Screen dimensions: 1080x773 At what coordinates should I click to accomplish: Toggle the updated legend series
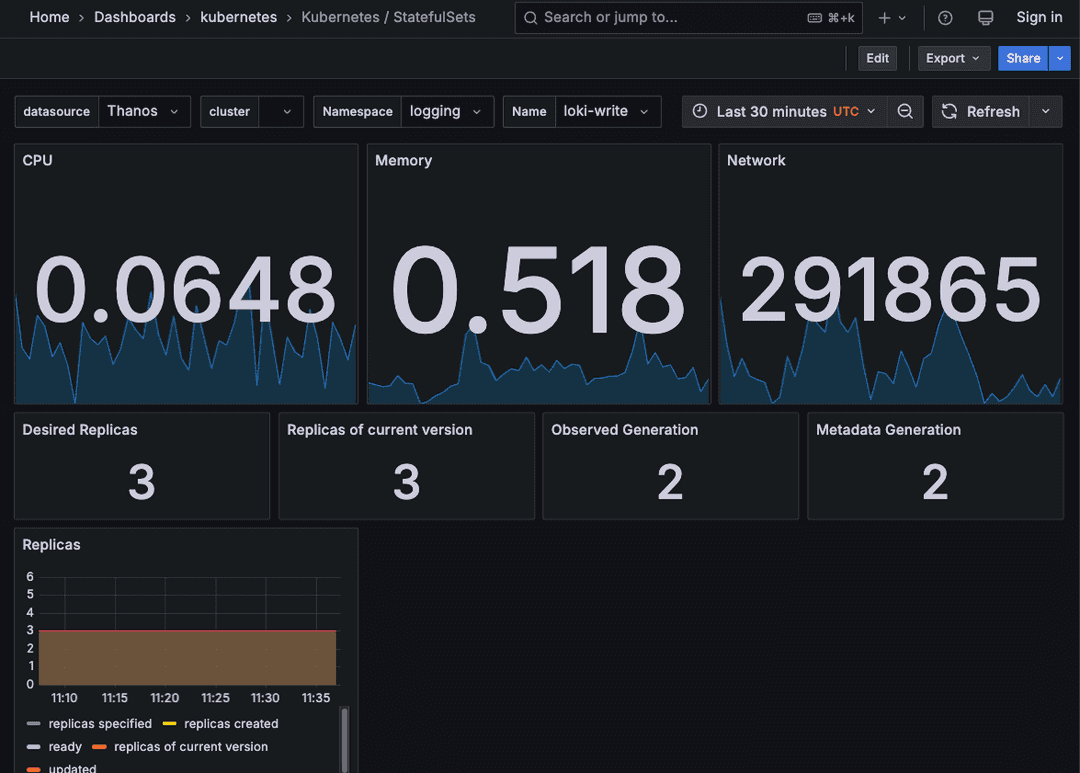pyautogui.click(x=72, y=767)
